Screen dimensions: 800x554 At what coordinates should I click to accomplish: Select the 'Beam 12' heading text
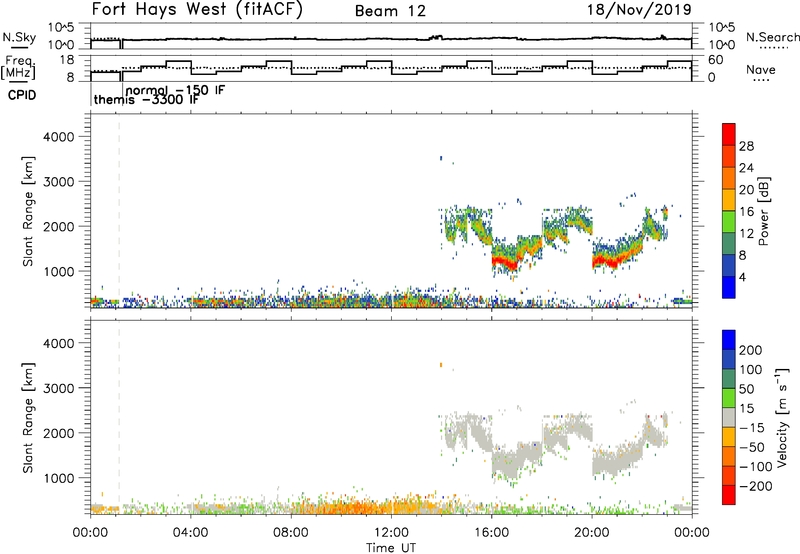coord(390,11)
